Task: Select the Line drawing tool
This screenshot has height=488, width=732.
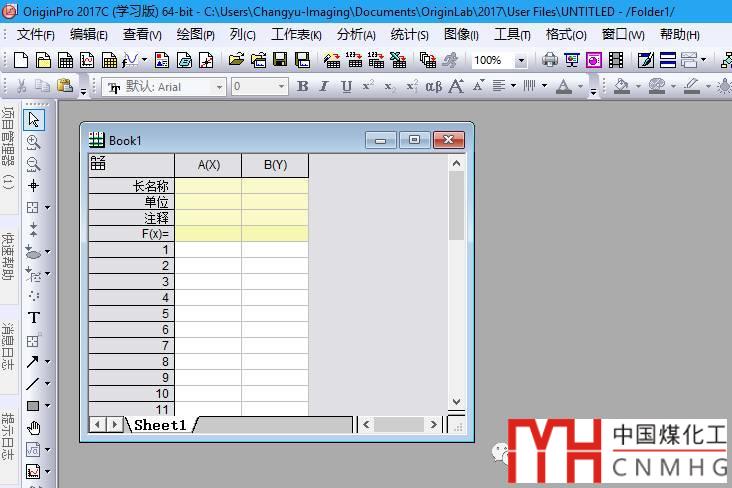Action: click(x=33, y=384)
